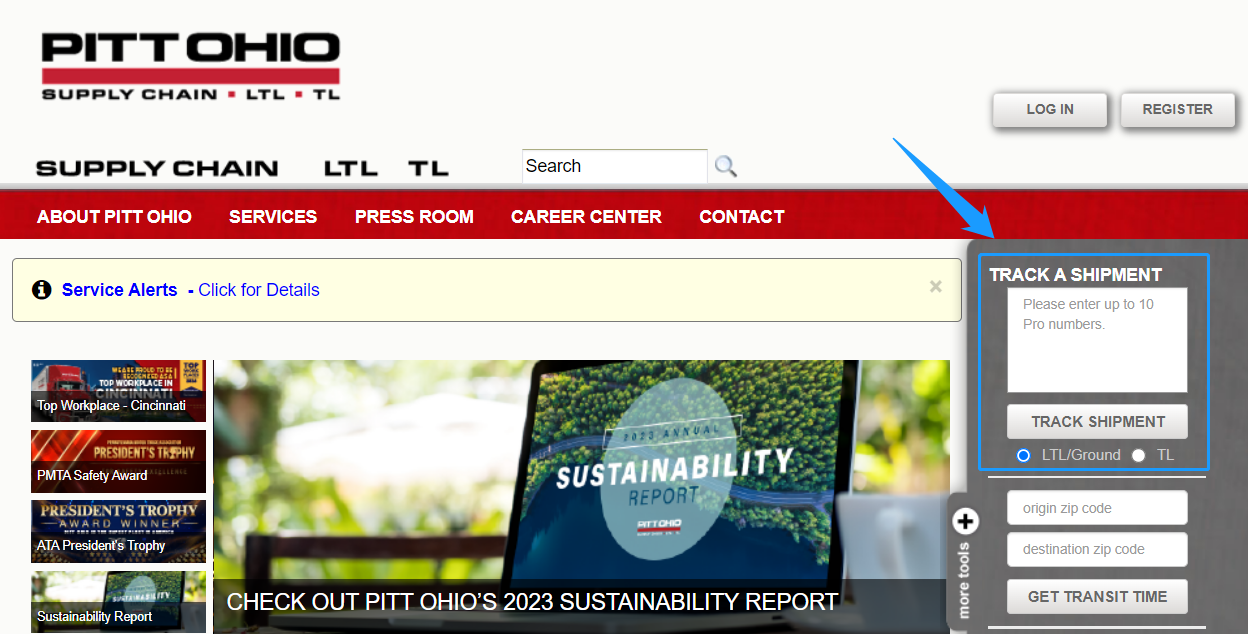Viewport: 1248px width, 634px height.
Task: Expand the more tools plus icon
Action: coord(965,521)
